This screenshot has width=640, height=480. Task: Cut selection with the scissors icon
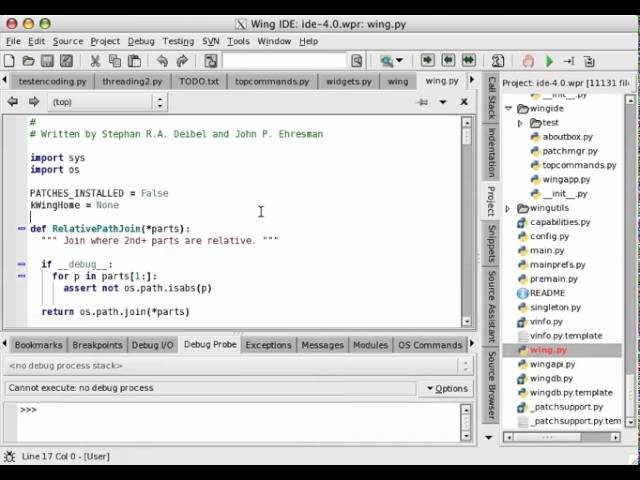tap(95, 61)
